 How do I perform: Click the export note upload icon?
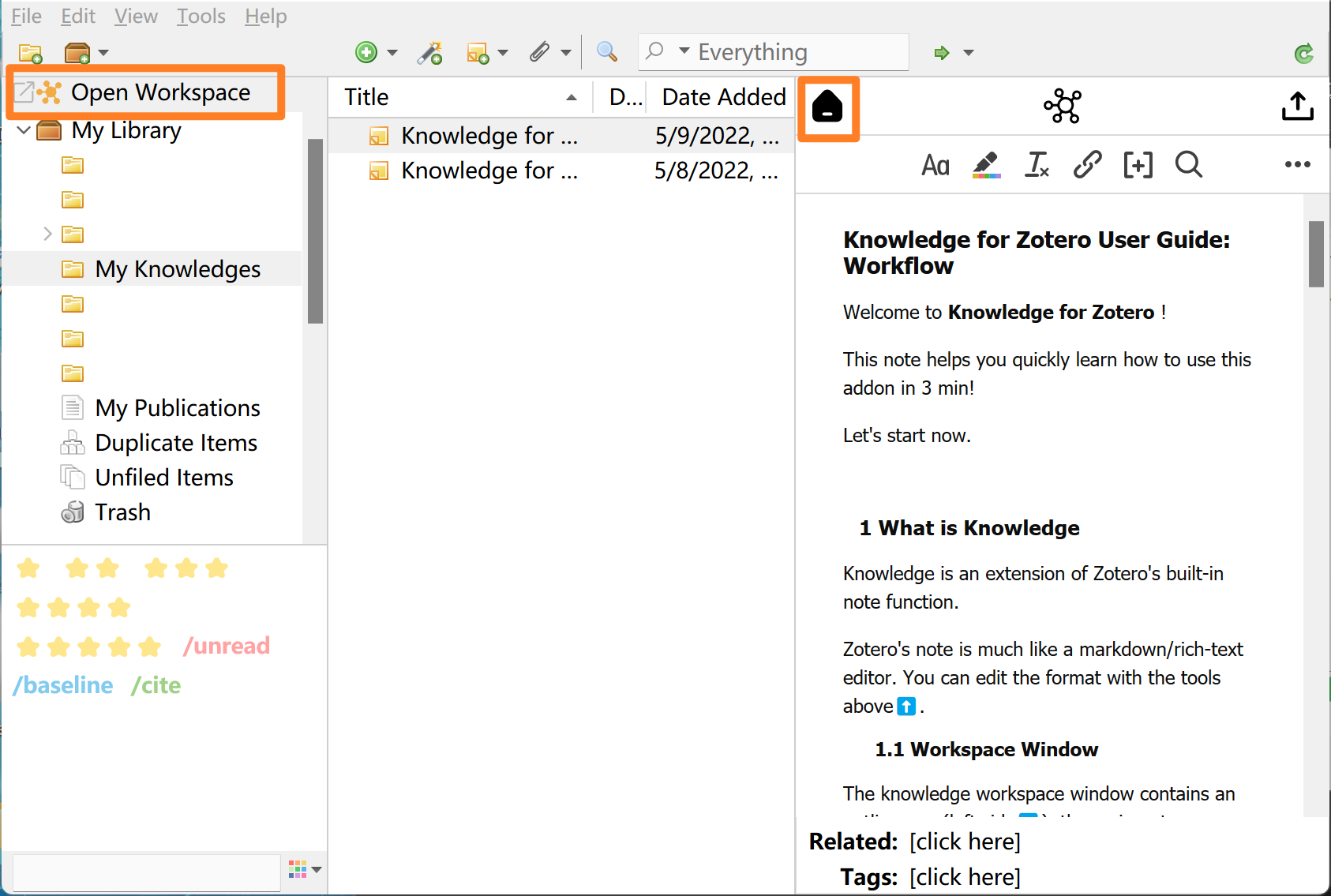point(1297,107)
